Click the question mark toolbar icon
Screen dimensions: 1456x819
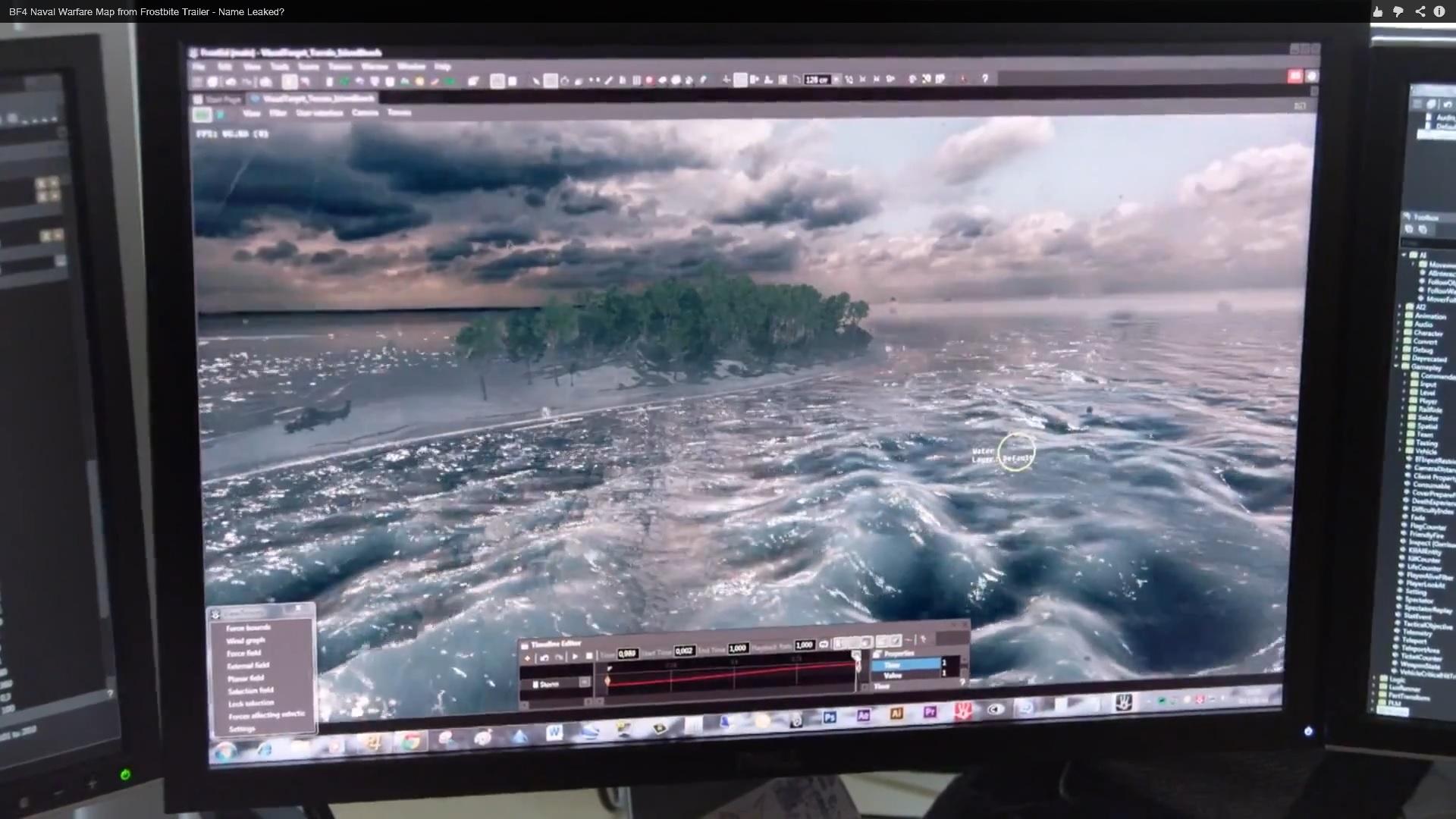pyautogui.click(x=984, y=78)
